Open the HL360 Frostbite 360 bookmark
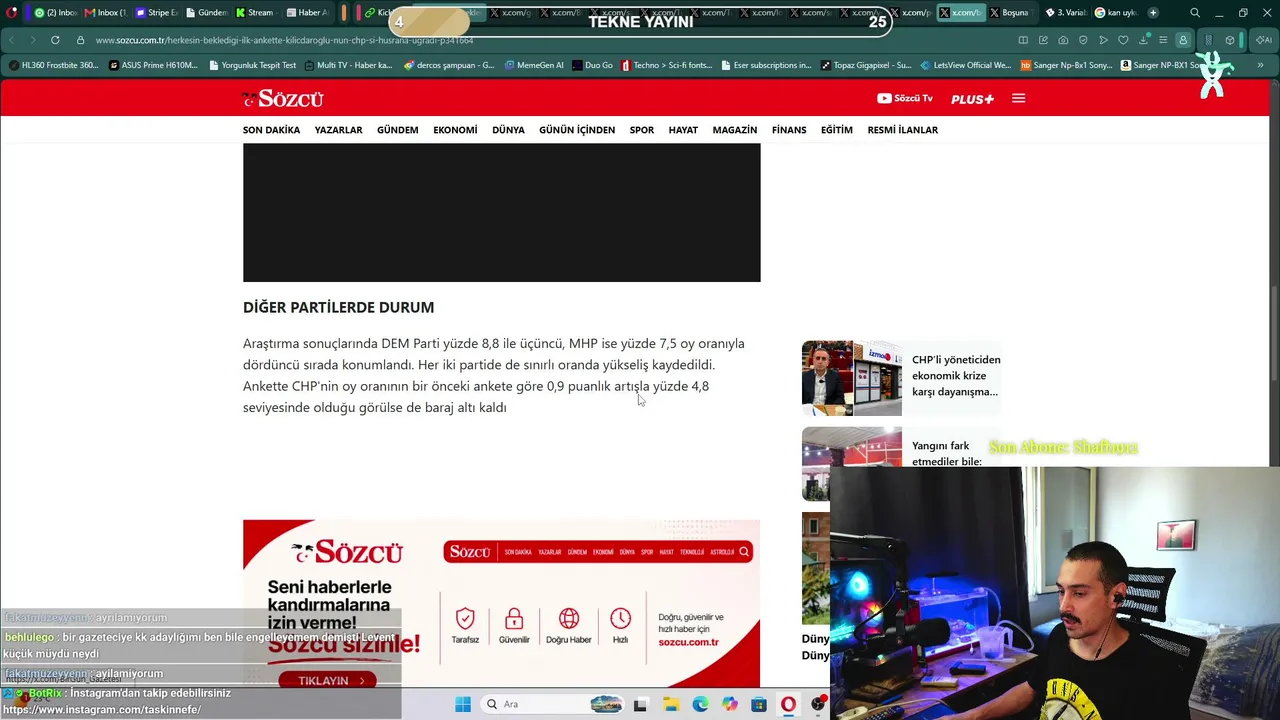The image size is (1280, 720). click(54, 65)
